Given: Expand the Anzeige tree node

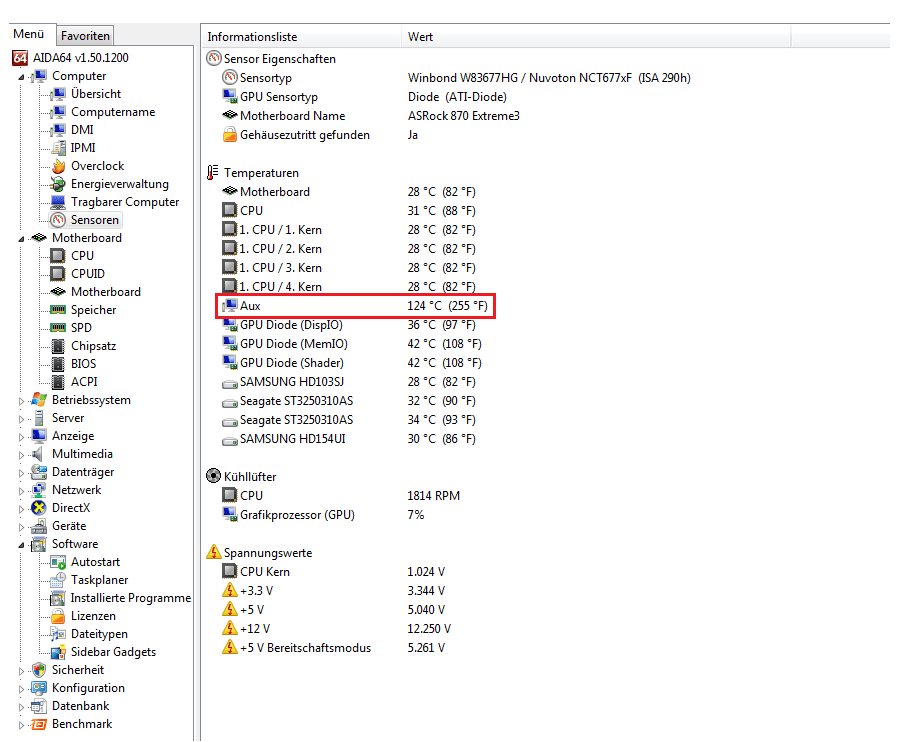Looking at the screenshot, I should coord(21,437).
